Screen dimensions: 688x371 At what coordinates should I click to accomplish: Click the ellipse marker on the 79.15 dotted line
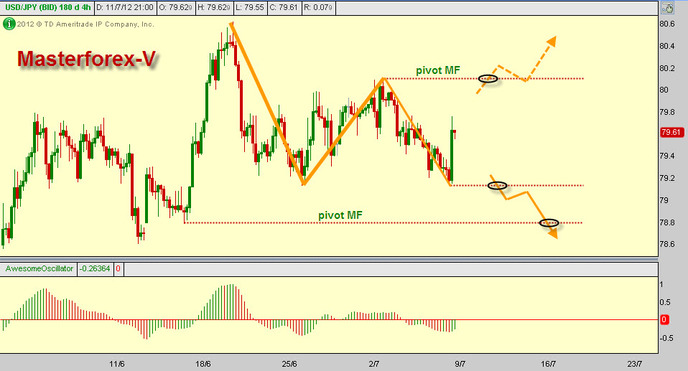point(498,186)
